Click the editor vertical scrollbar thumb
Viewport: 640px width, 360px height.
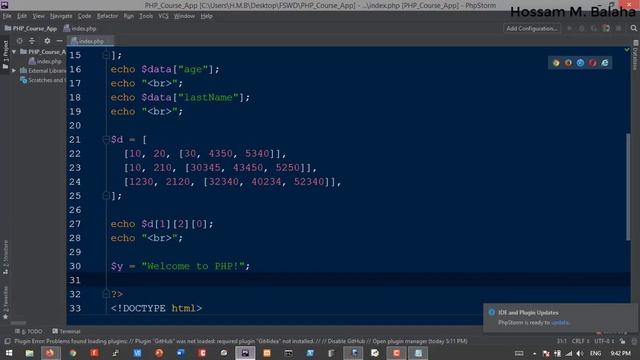click(x=628, y=187)
